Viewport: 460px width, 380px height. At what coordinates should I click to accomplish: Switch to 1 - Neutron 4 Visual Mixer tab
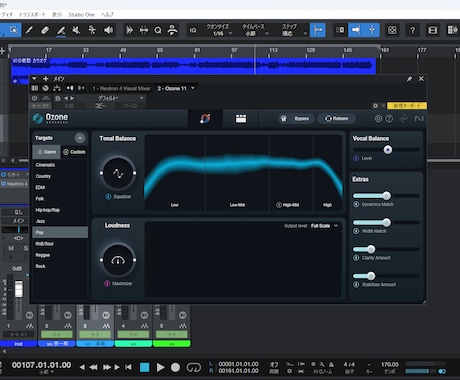(121, 88)
